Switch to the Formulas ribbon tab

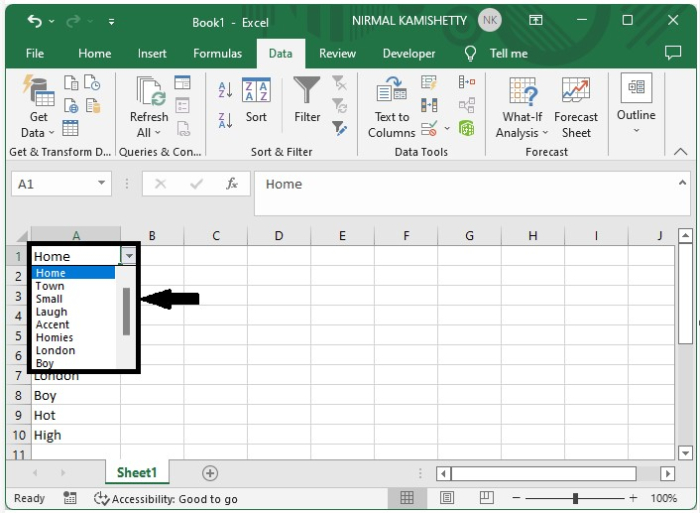coord(217,54)
